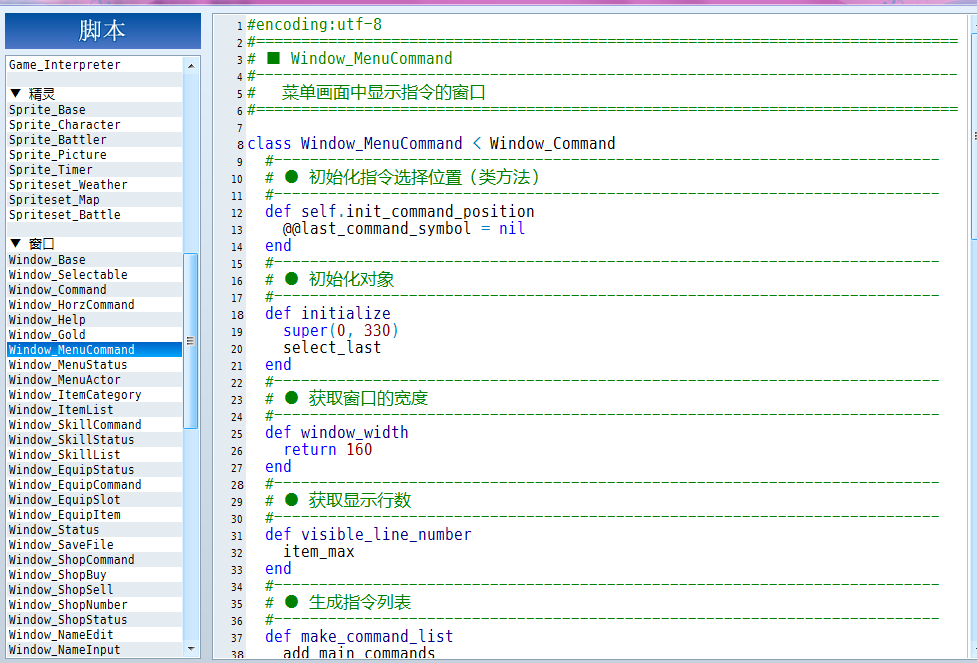Open the Window_SkillCommand script
977x663 pixels.
pos(95,424)
